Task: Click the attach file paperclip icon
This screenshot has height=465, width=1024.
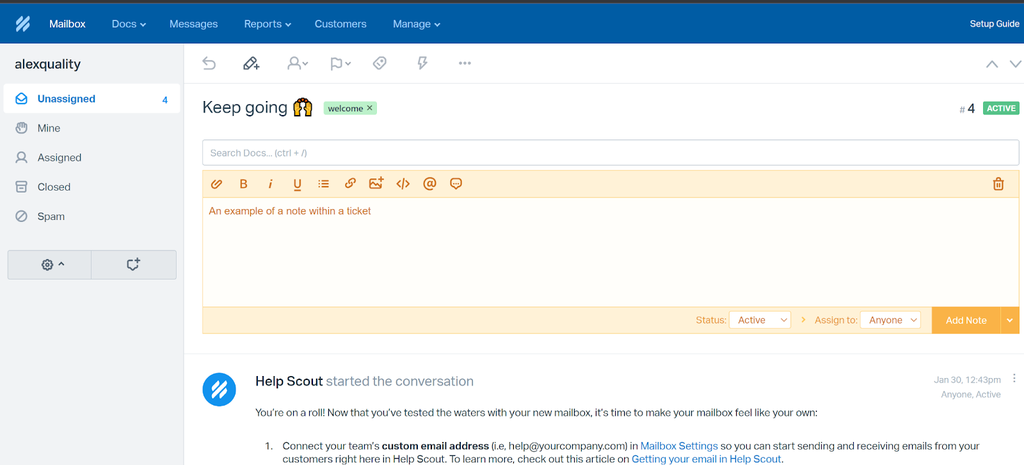Action: coord(217,184)
